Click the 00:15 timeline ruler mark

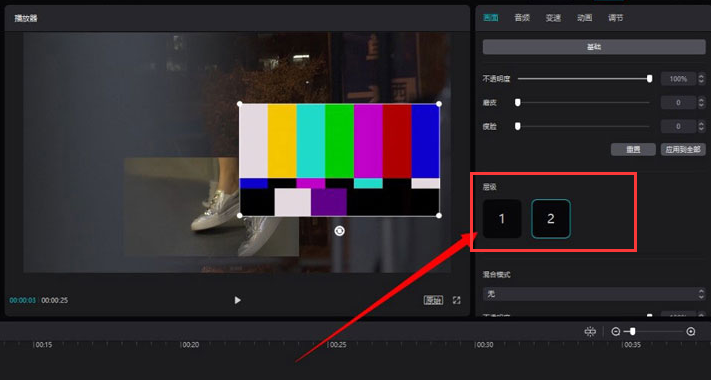44,345
